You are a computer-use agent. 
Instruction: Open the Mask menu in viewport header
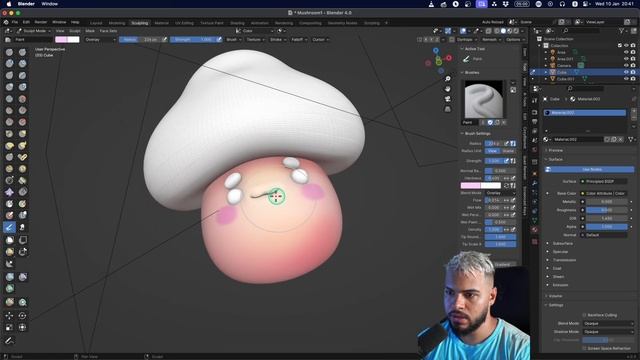click(90, 31)
